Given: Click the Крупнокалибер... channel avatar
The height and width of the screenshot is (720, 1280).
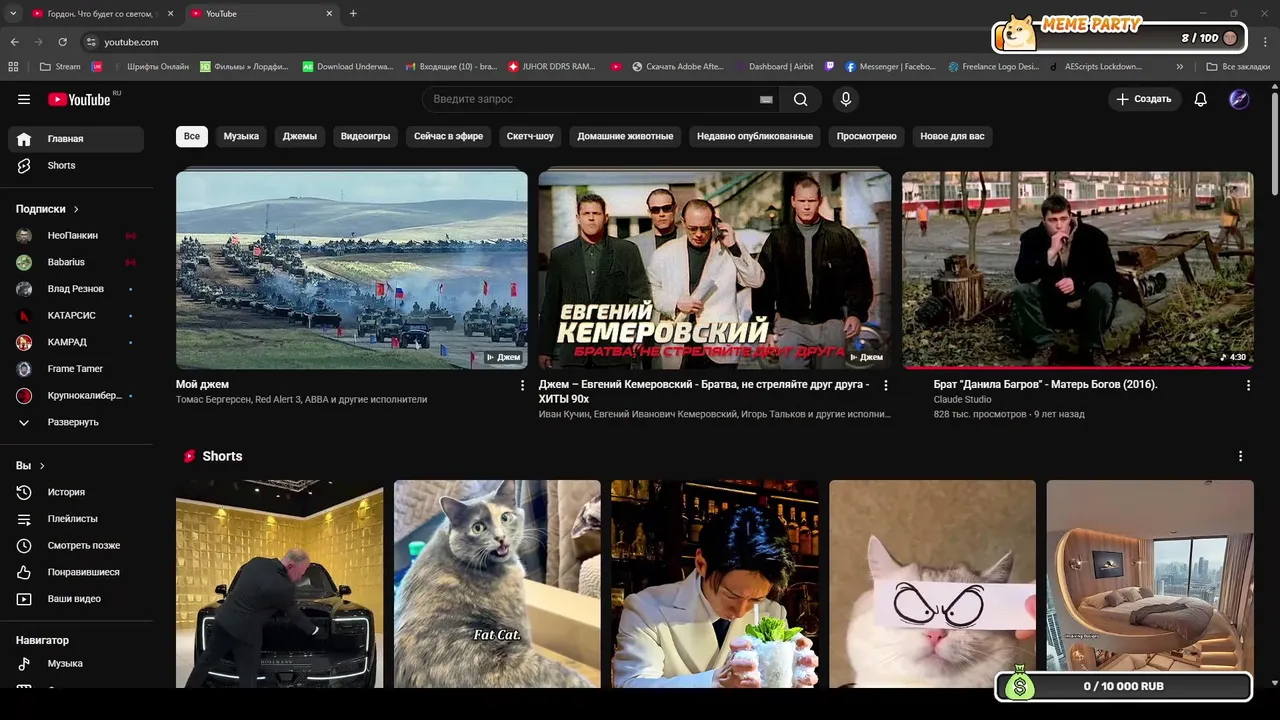Looking at the screenshot, I should [24, 395].
